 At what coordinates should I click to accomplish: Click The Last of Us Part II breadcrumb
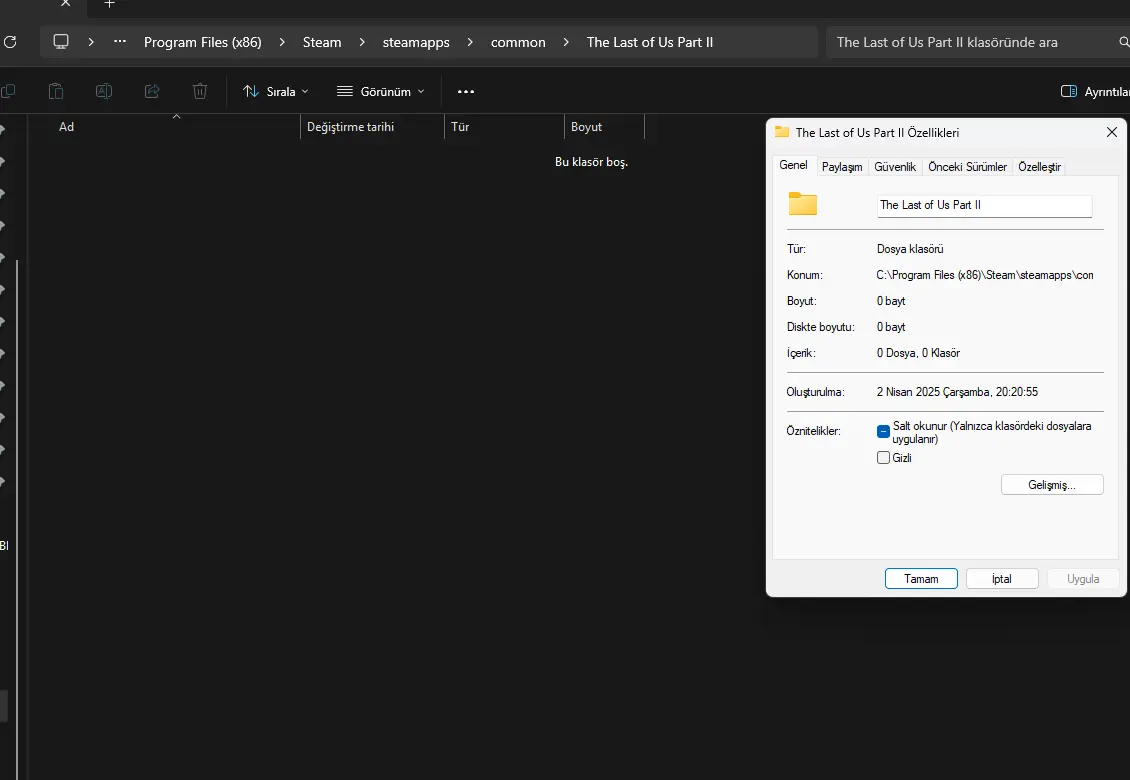click(650, 43)
